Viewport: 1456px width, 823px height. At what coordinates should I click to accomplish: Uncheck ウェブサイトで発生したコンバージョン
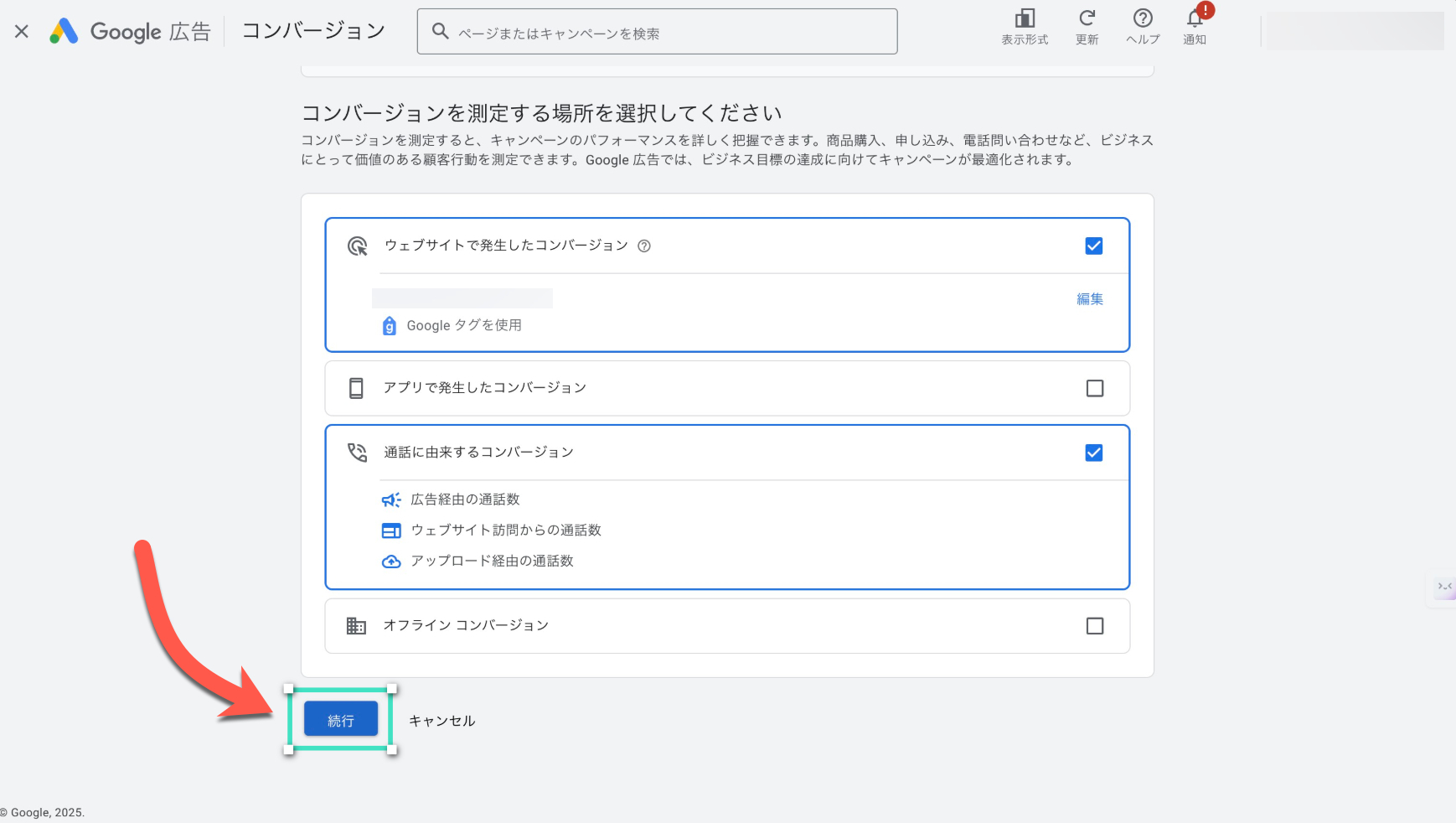(1094, 246)
